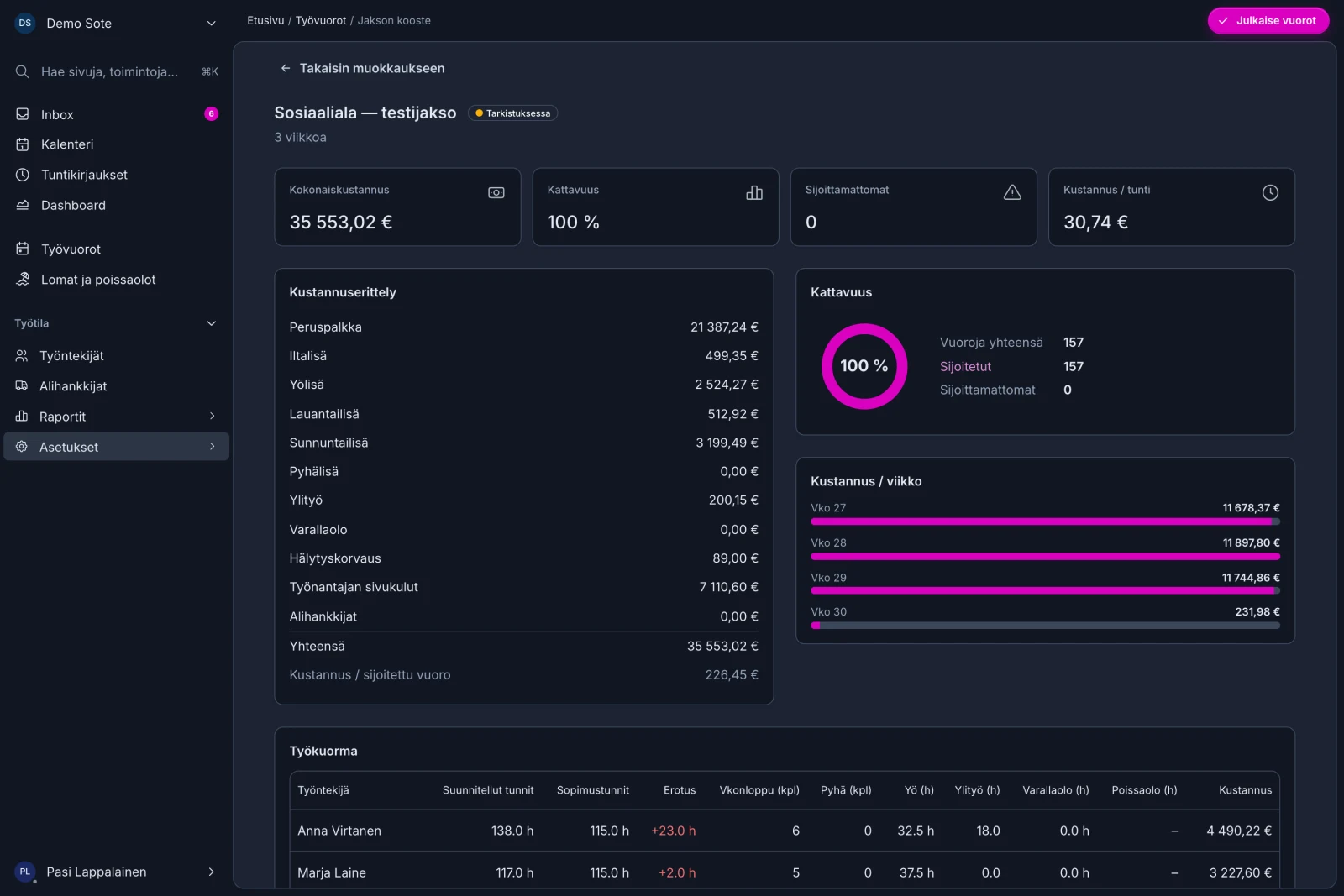Click the Työntekijä column header
The width and height of the screenshot is (1344, 896).
pos(323,790)
